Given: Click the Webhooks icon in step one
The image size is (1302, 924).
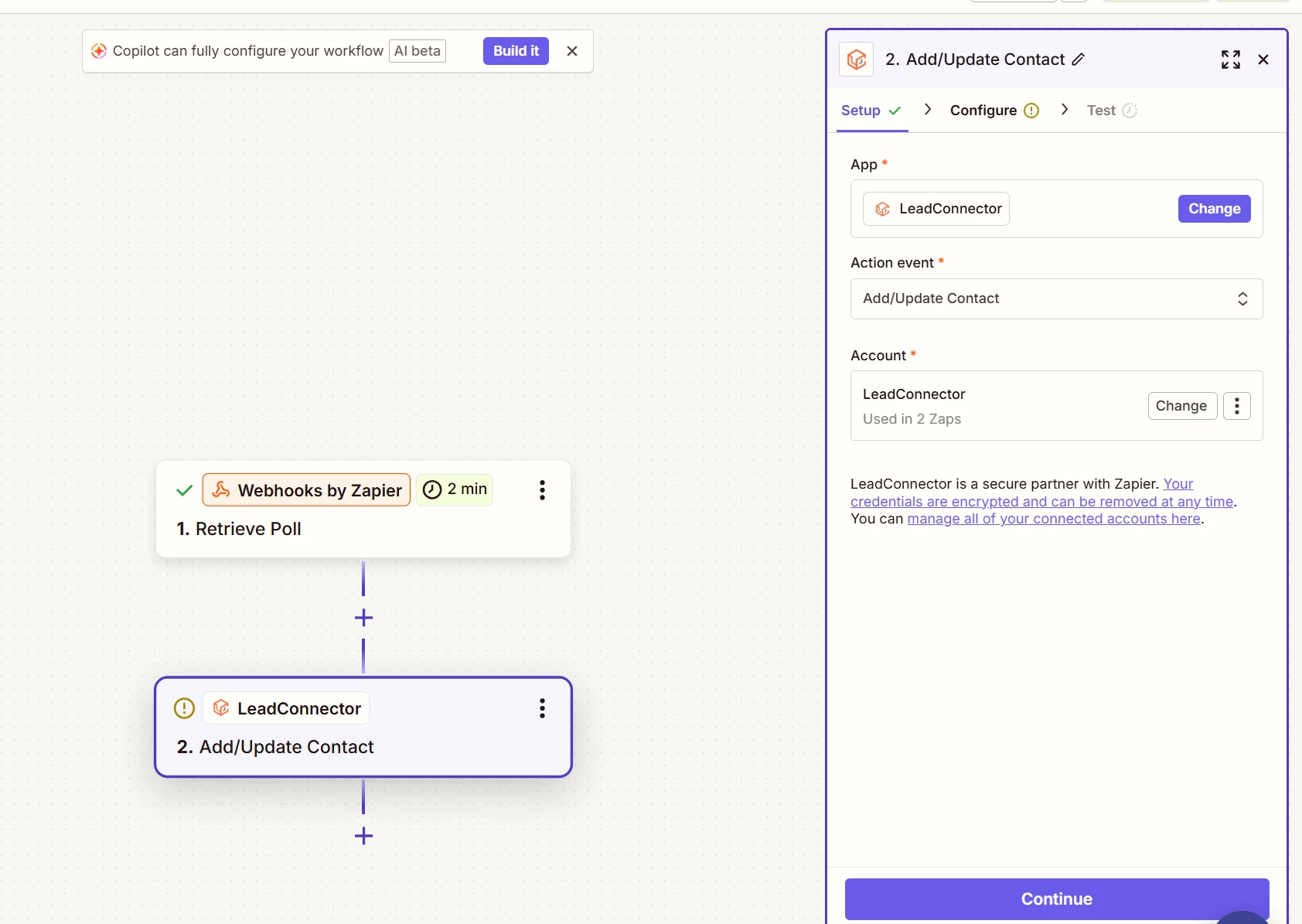Looking at the screenshot, I should pyautogui.click(x=221, y=489).
